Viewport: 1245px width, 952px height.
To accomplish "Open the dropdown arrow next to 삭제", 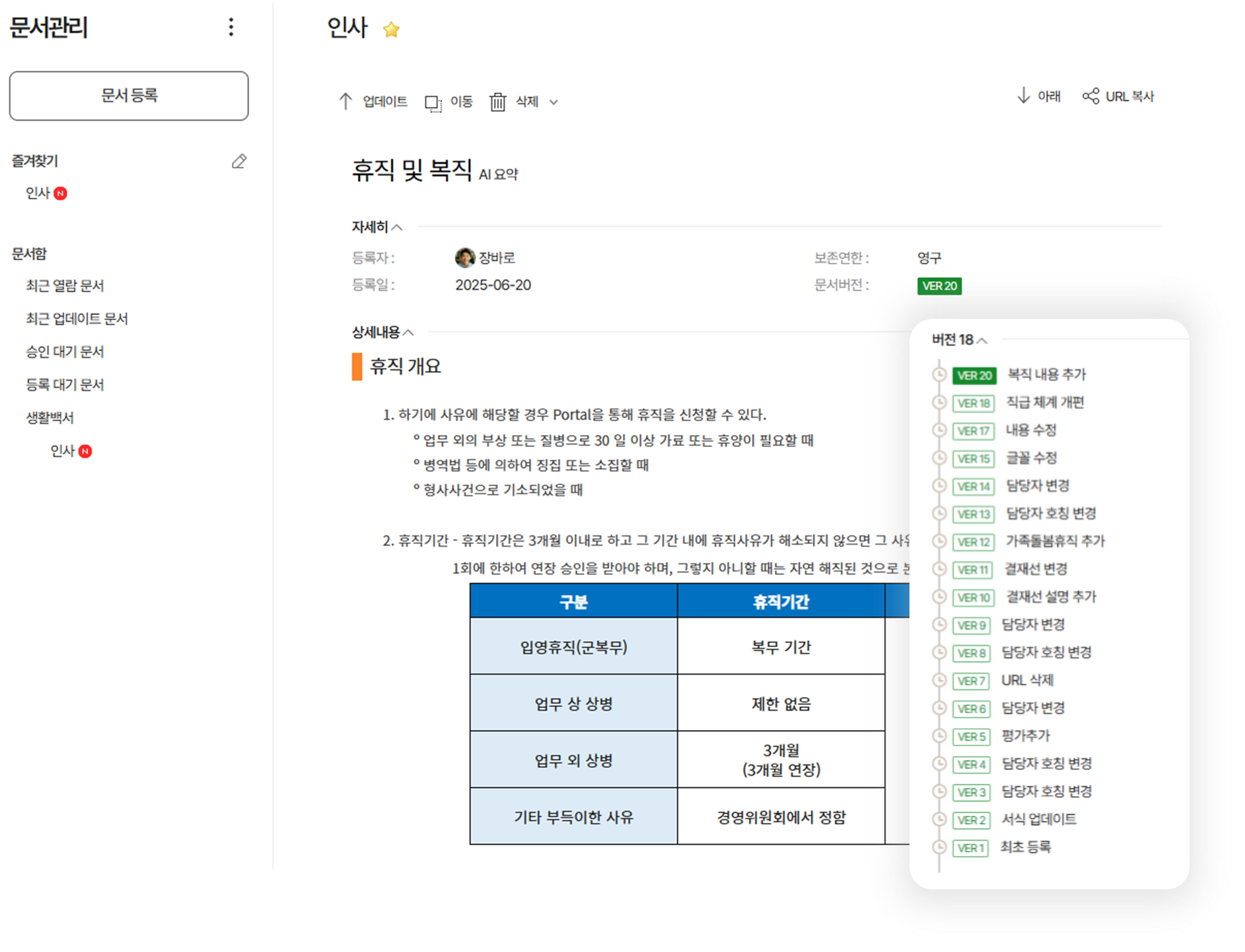I will 554,103.
